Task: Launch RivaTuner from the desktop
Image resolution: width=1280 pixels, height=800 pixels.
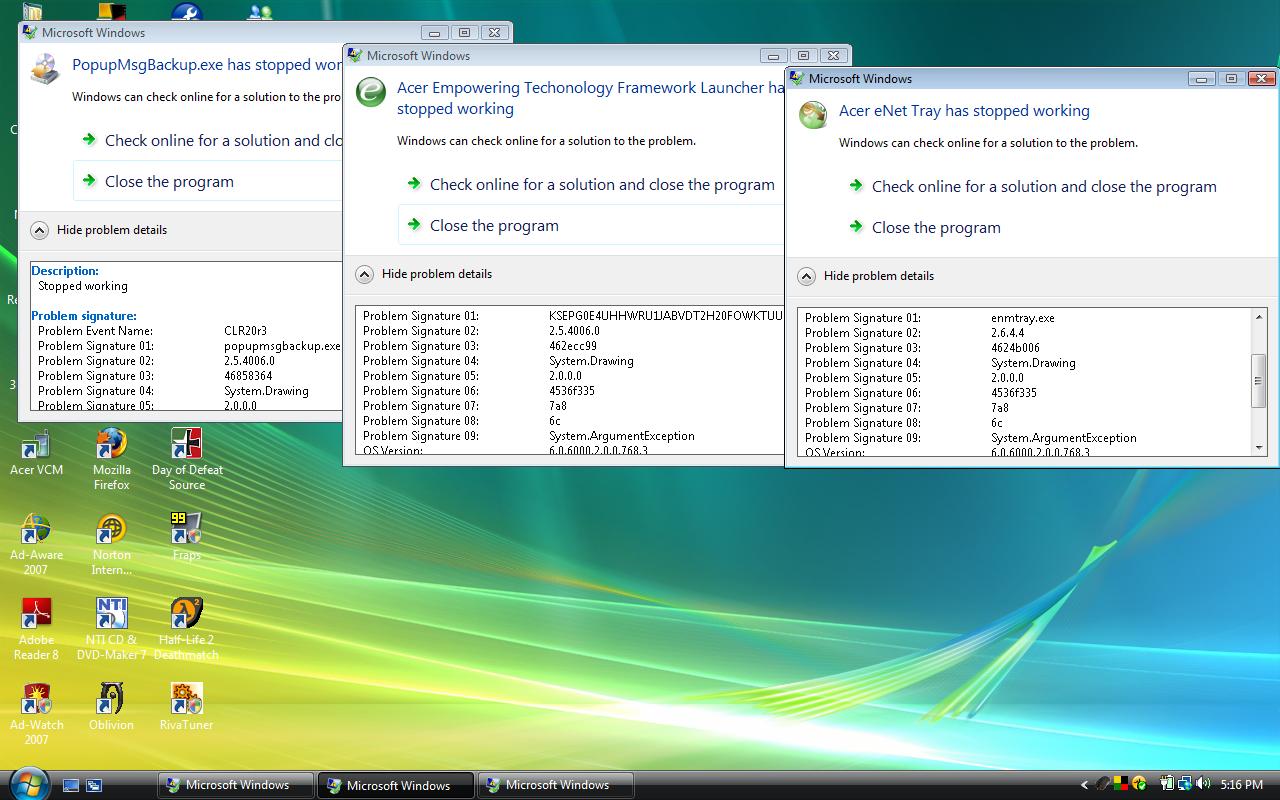Action: pyautogui.click(x=187, y=700)
